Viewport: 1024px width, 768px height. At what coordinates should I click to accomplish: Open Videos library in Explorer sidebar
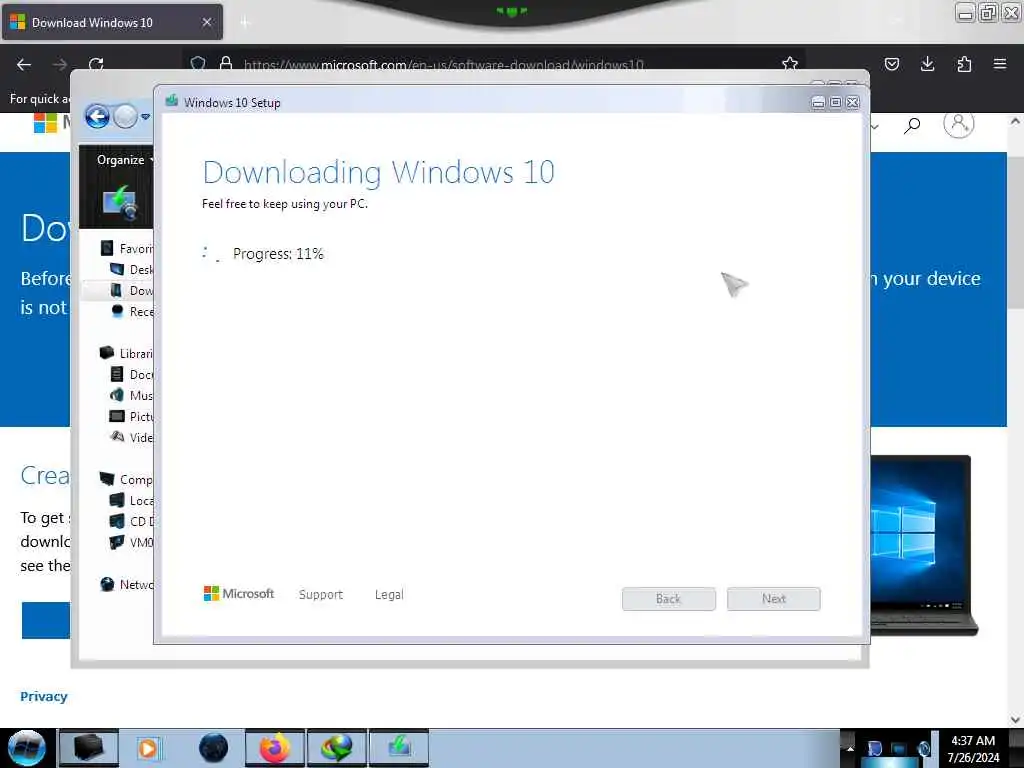(131, 437)
